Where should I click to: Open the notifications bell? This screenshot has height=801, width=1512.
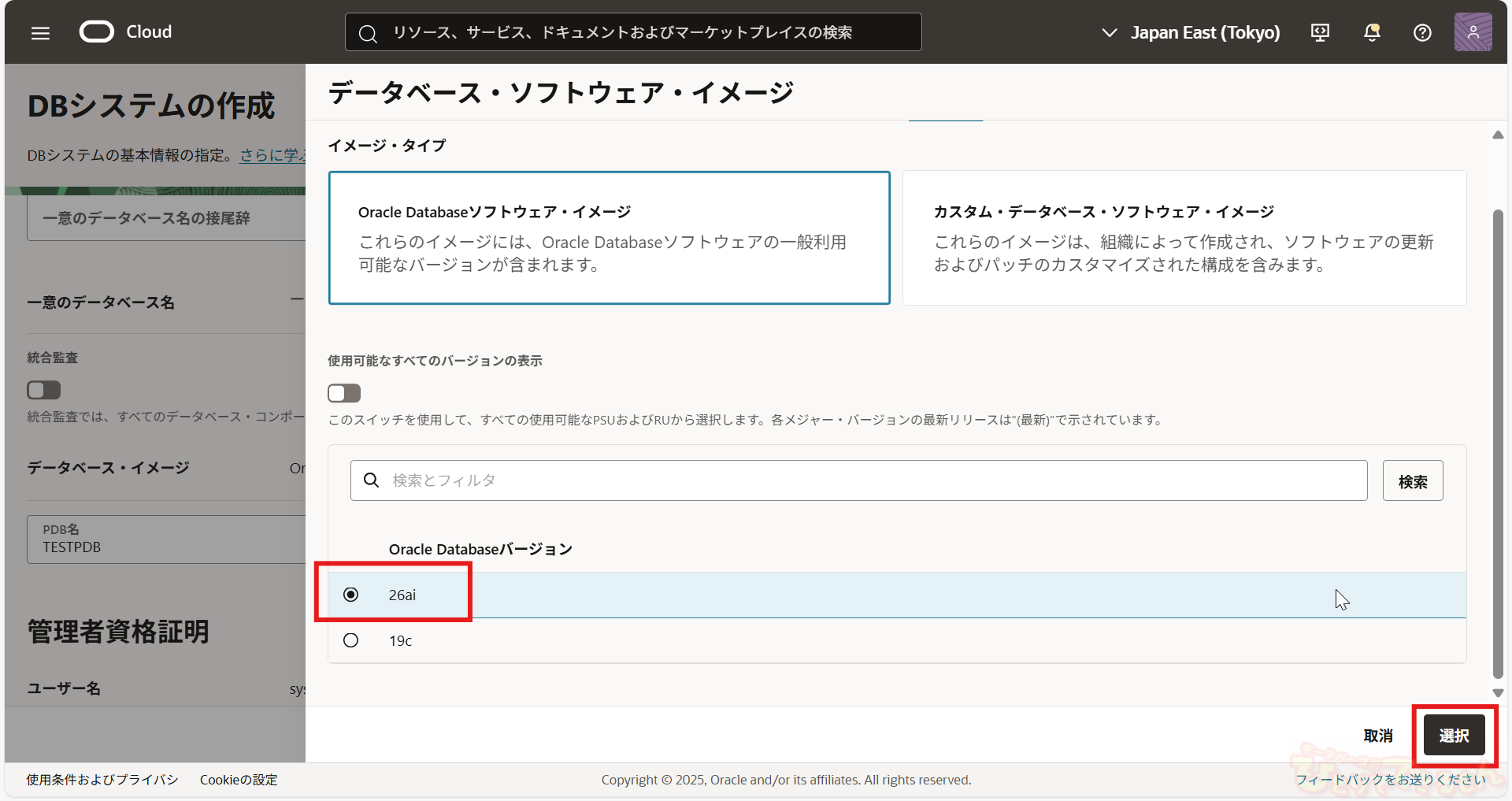pyautogui.click(x=1371, y=32)
